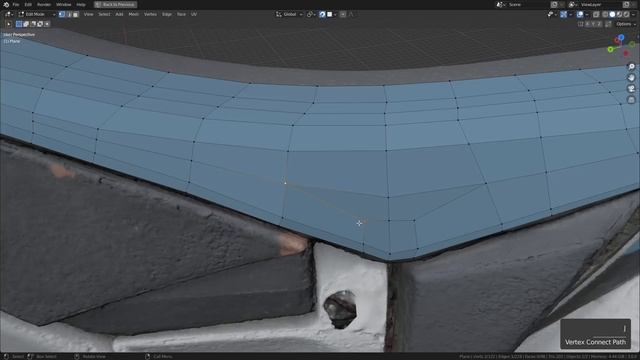
Task: Click the Vertex Connect Path operator panel
Action: (596, 334)
